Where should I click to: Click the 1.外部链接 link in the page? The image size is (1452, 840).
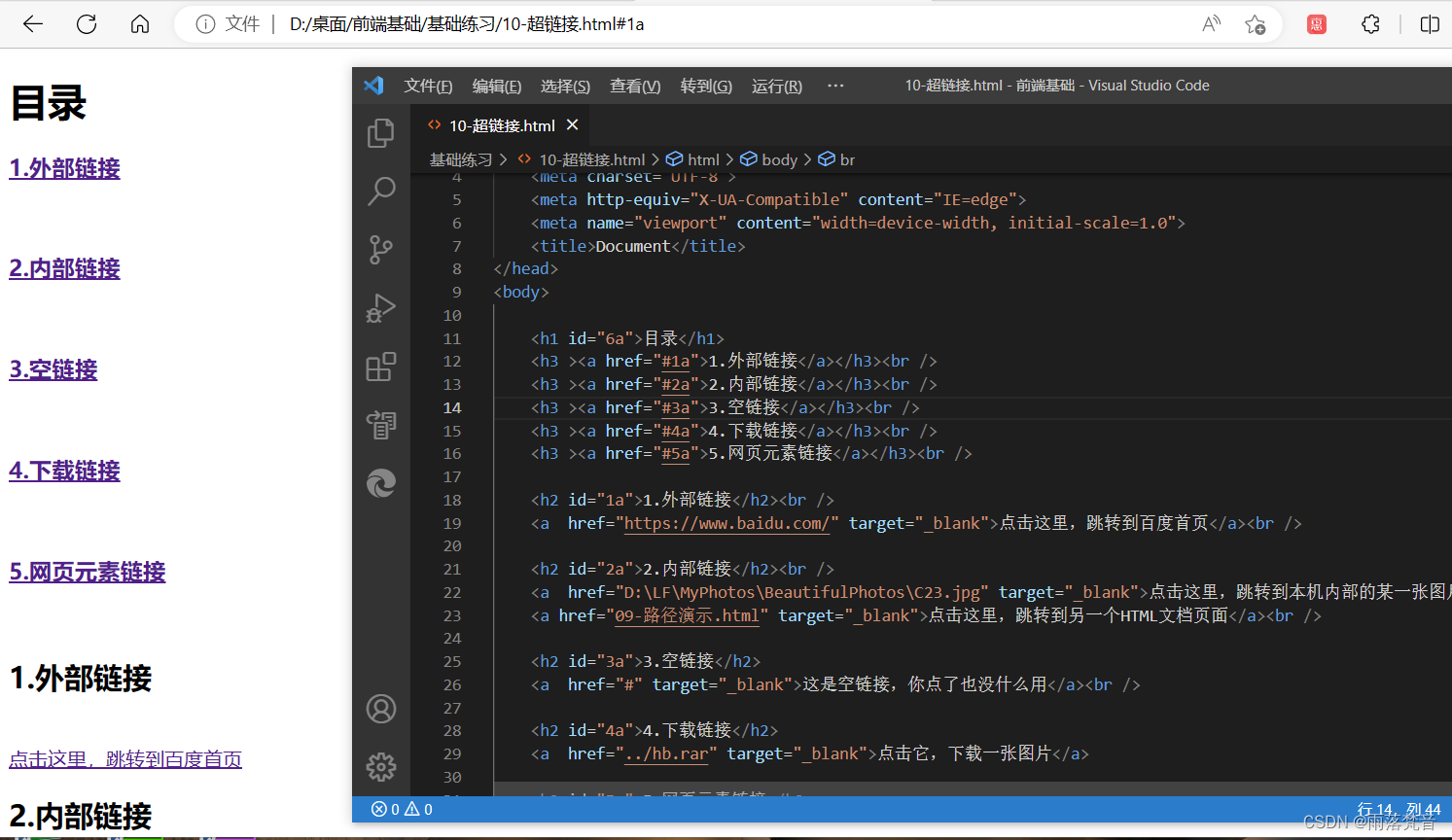[x=65, y=168]
